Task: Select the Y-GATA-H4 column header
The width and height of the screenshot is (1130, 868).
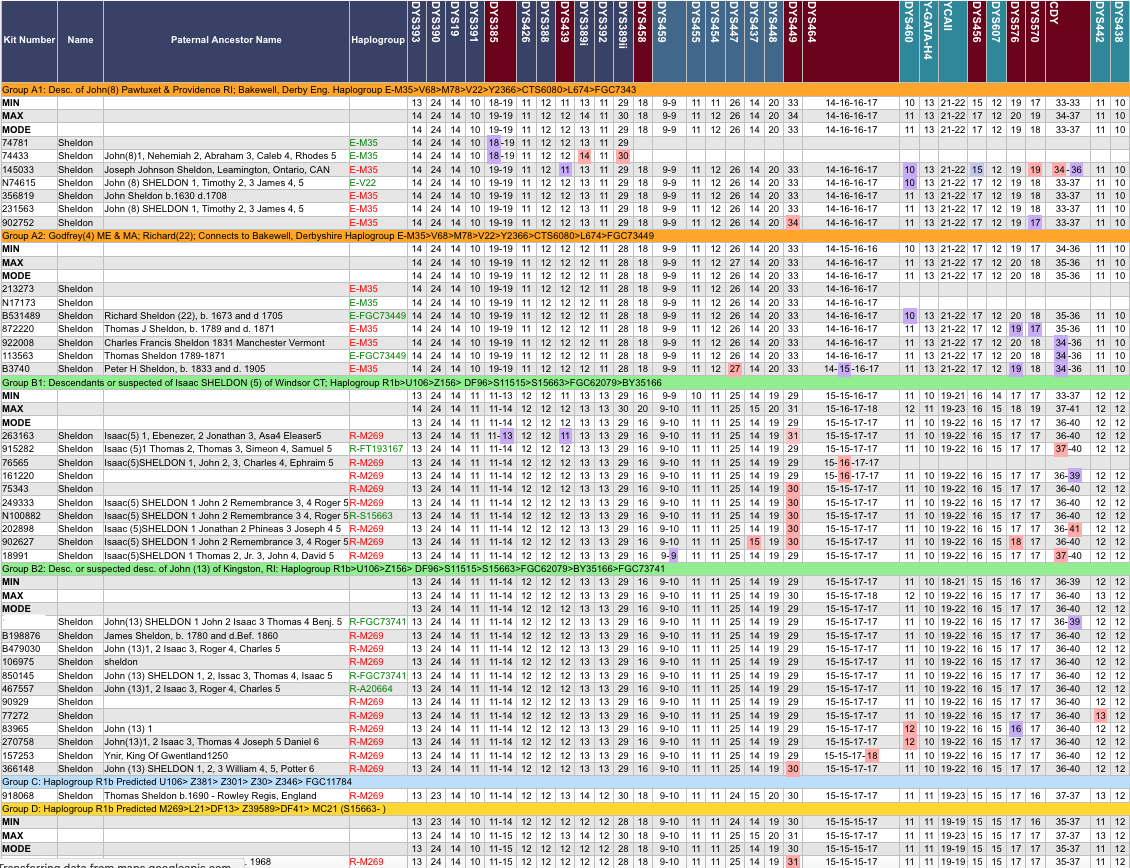Action: (x=929, y=40)
